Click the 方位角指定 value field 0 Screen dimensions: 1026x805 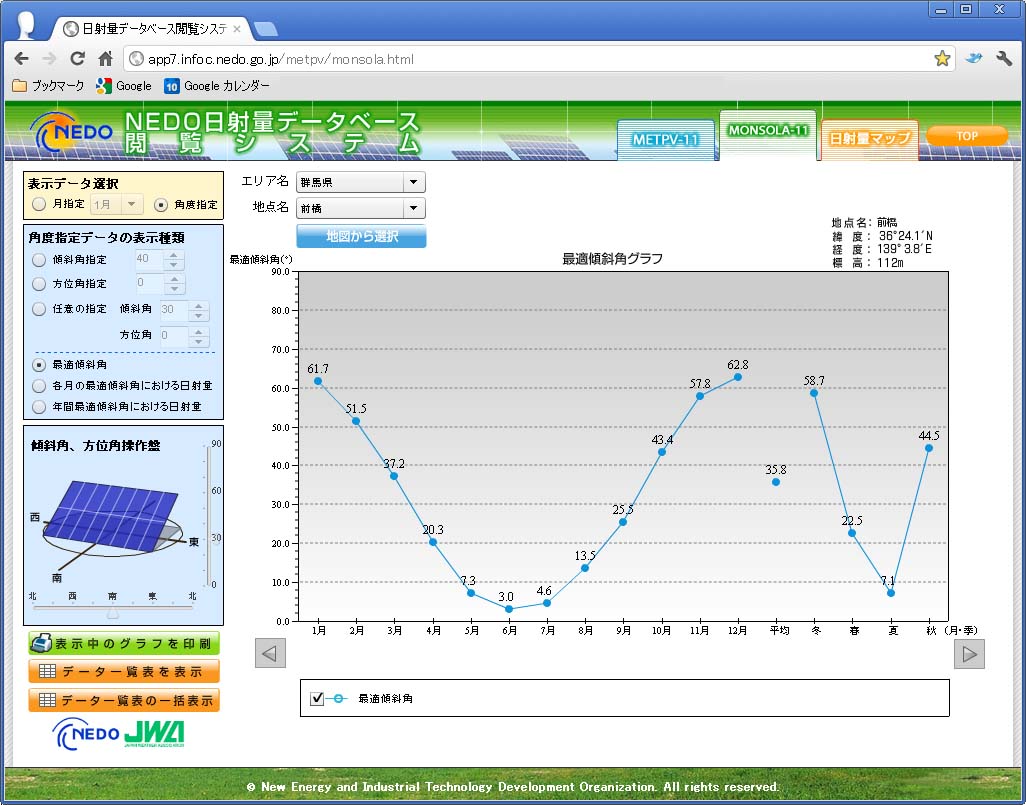[x=149, y=284]
